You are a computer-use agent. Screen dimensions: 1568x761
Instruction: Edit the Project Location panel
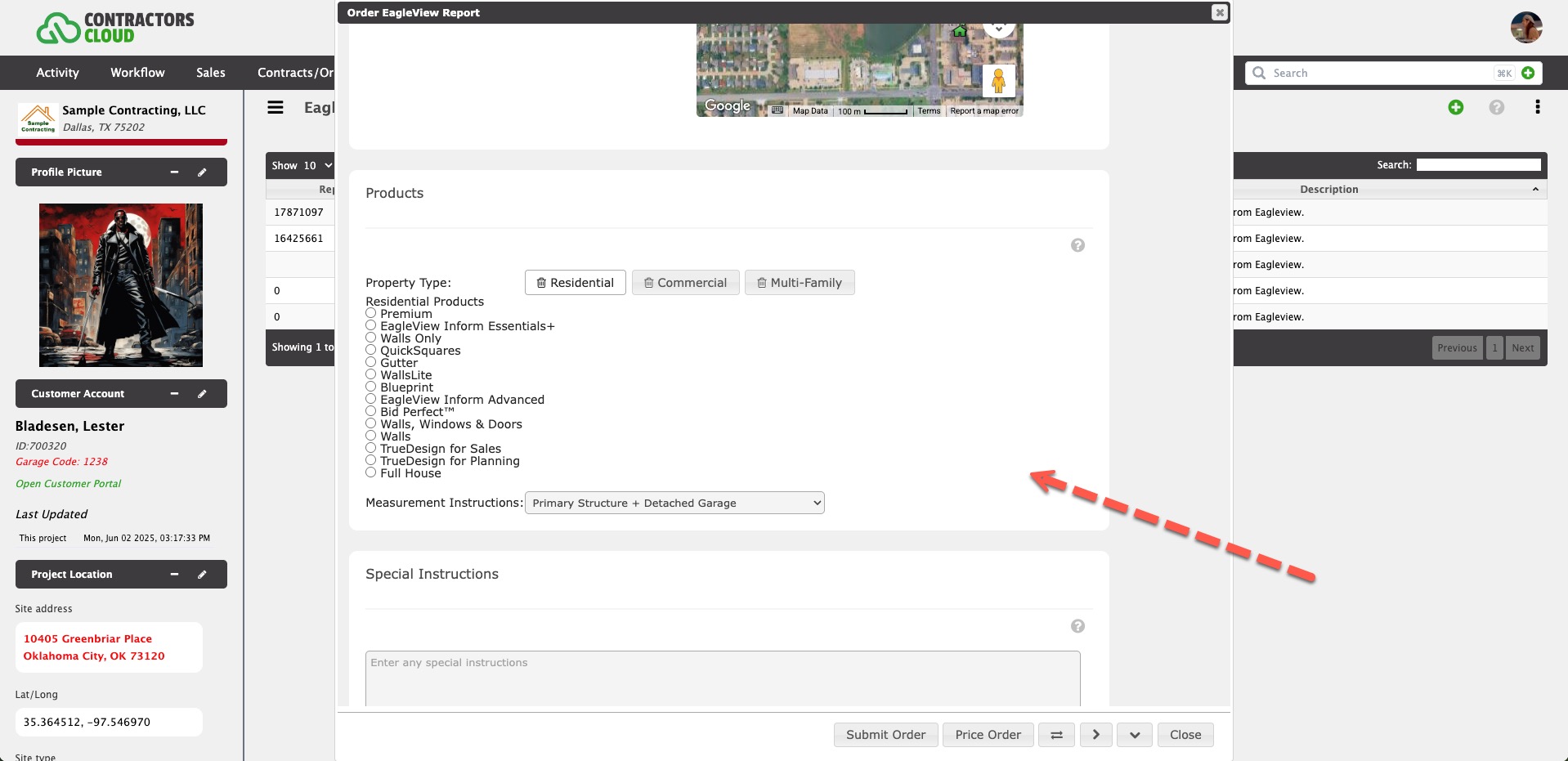coord(202,575)
